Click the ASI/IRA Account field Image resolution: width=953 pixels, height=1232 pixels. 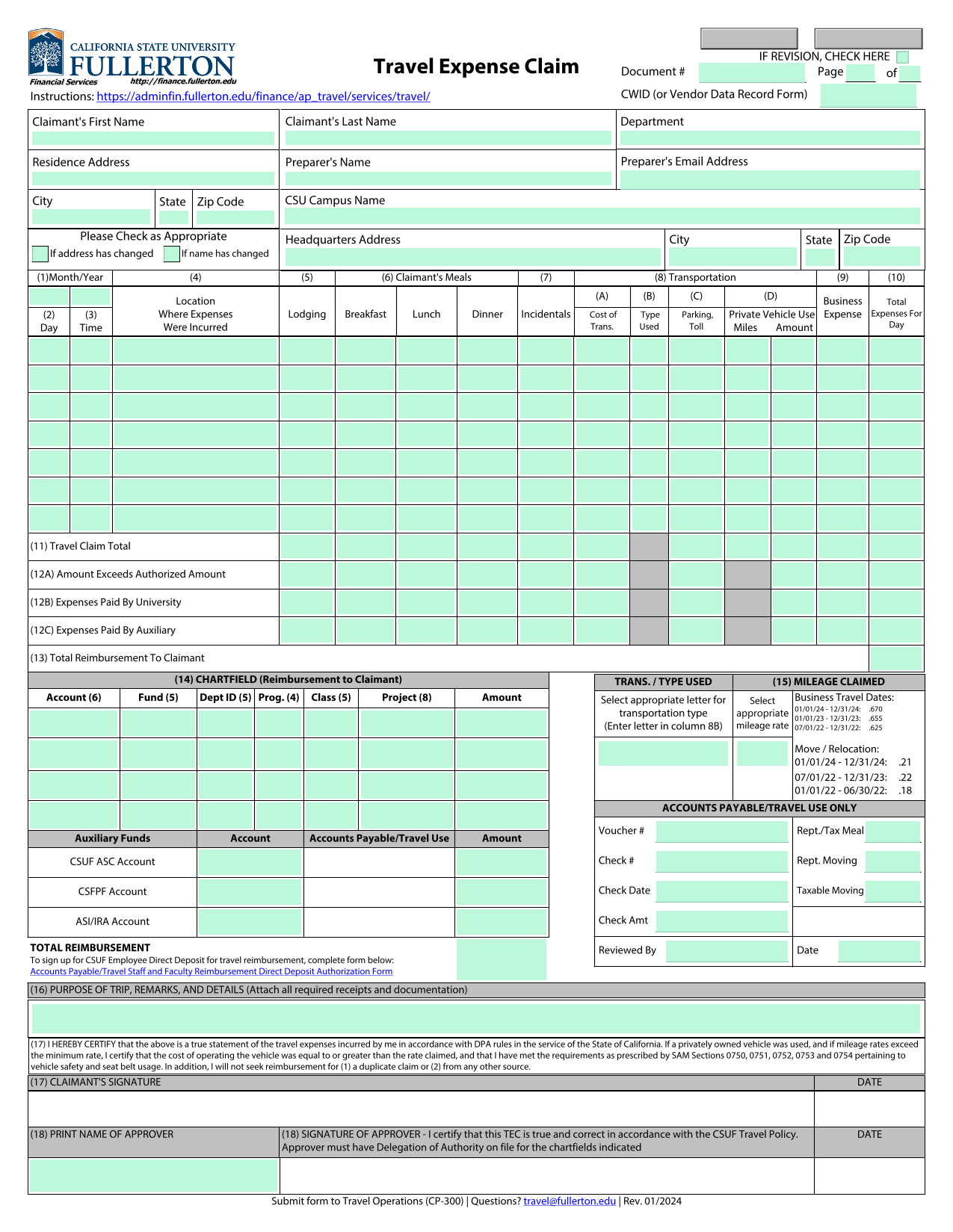point(250,922)
